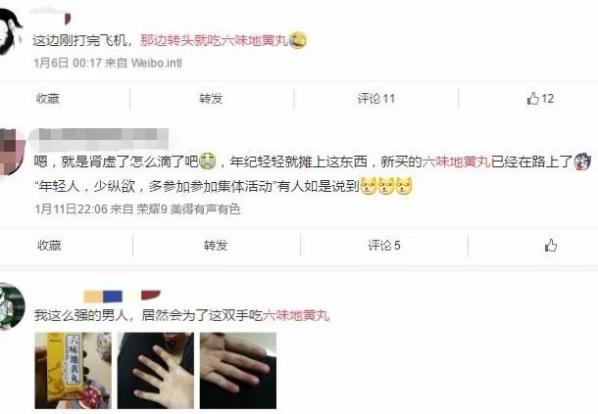Viewport: 598px width, 414px height.
Task: Click the husky emoji ending the second post
Action: 582,162
